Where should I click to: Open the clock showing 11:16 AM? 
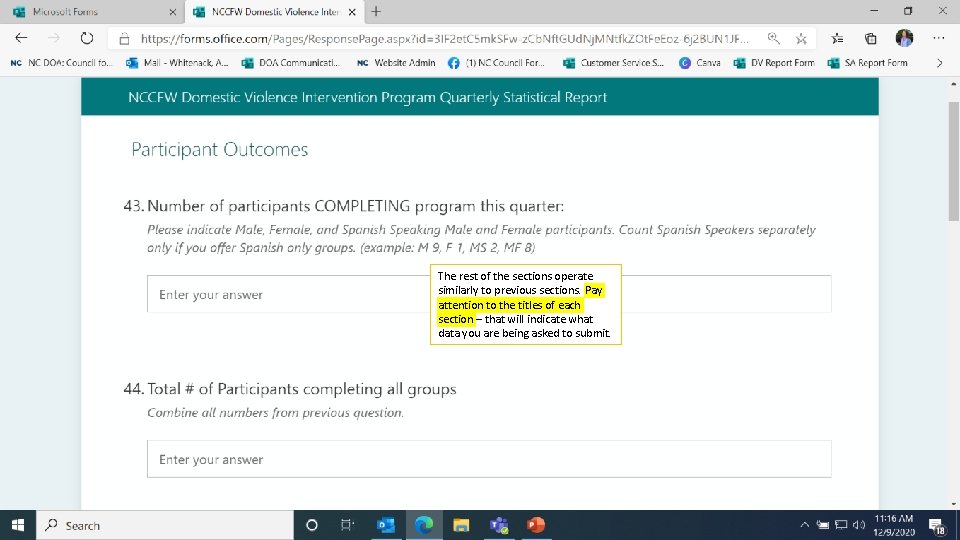pyautogui.click(x=893, y=525)
